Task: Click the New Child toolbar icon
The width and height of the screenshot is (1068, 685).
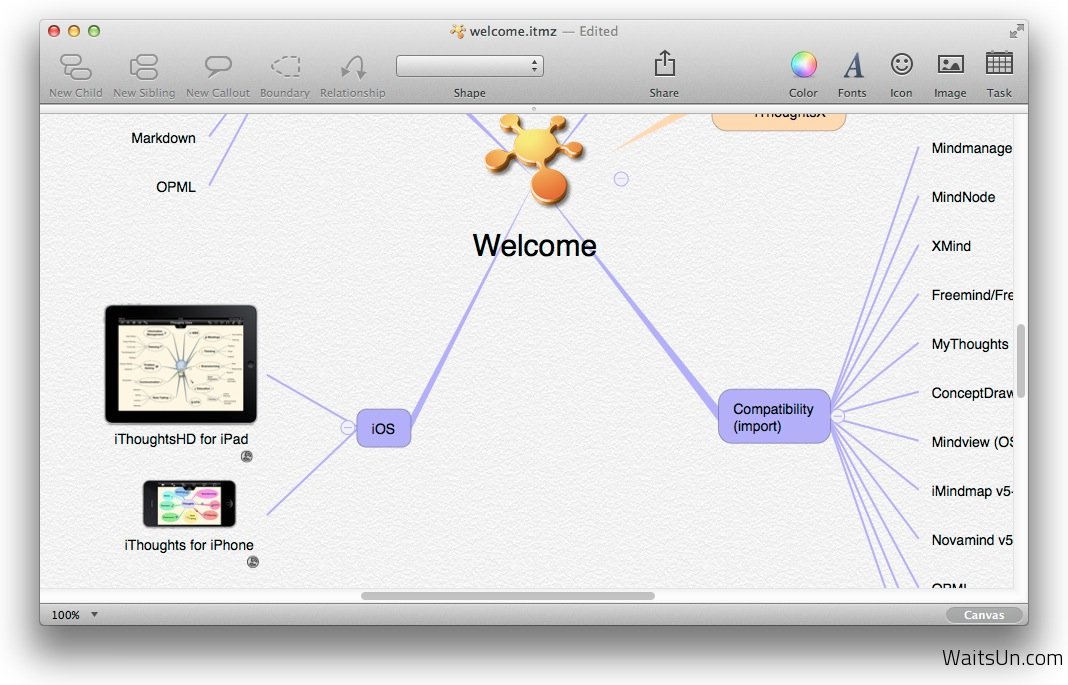Action: tap(76, 67)
